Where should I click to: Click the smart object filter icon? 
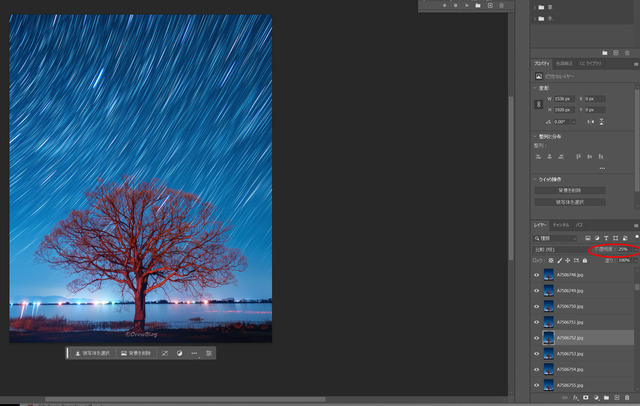click(625, 238)
